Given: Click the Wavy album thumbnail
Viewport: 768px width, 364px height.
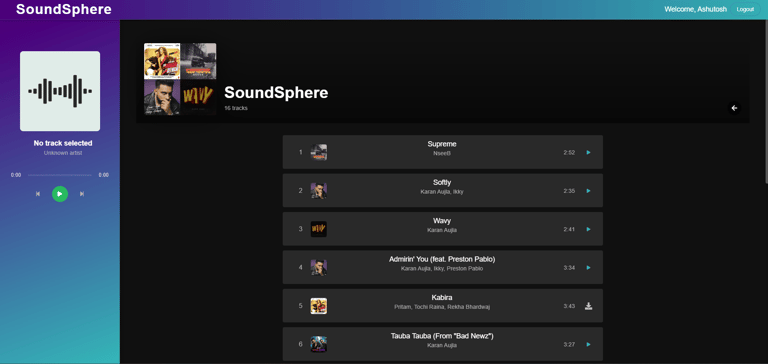Looking at the screenshot, I should (x=319, y=229).
